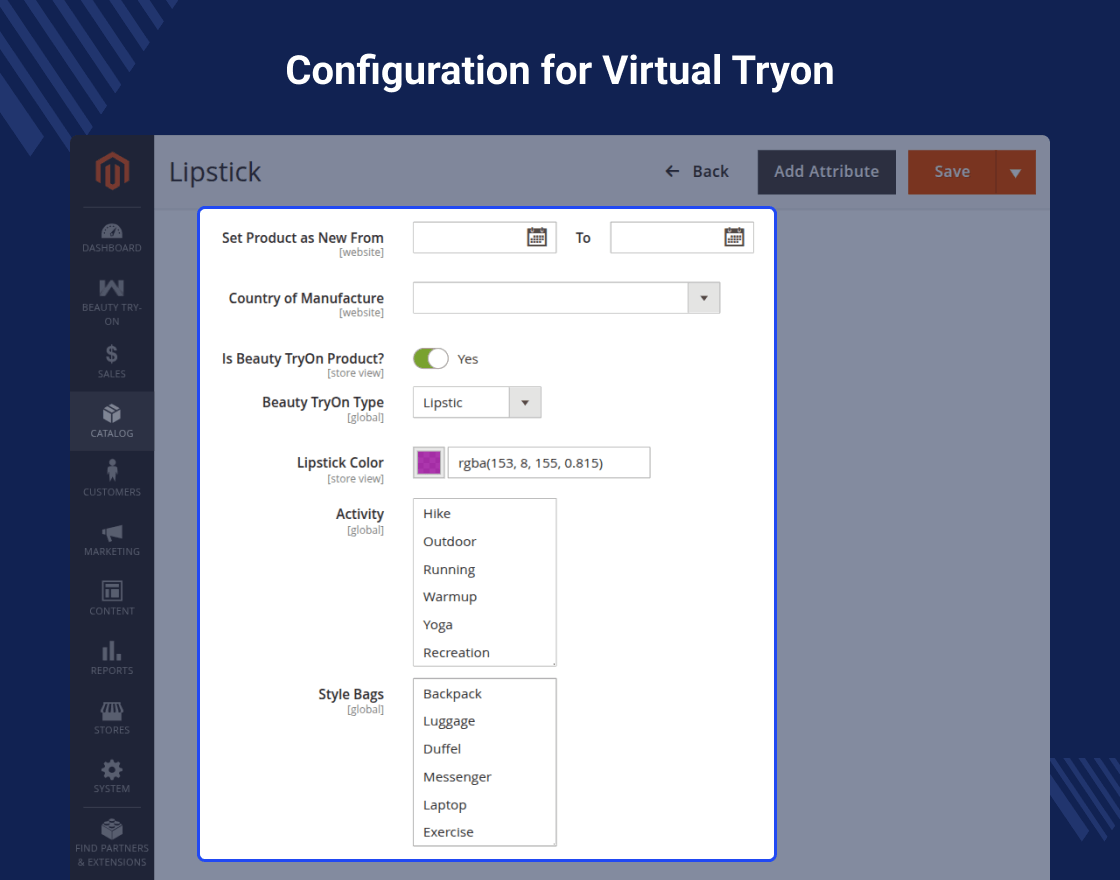Open calendar for New From date
Viewport: 1120px width, 880px height.
click(537, 237)
